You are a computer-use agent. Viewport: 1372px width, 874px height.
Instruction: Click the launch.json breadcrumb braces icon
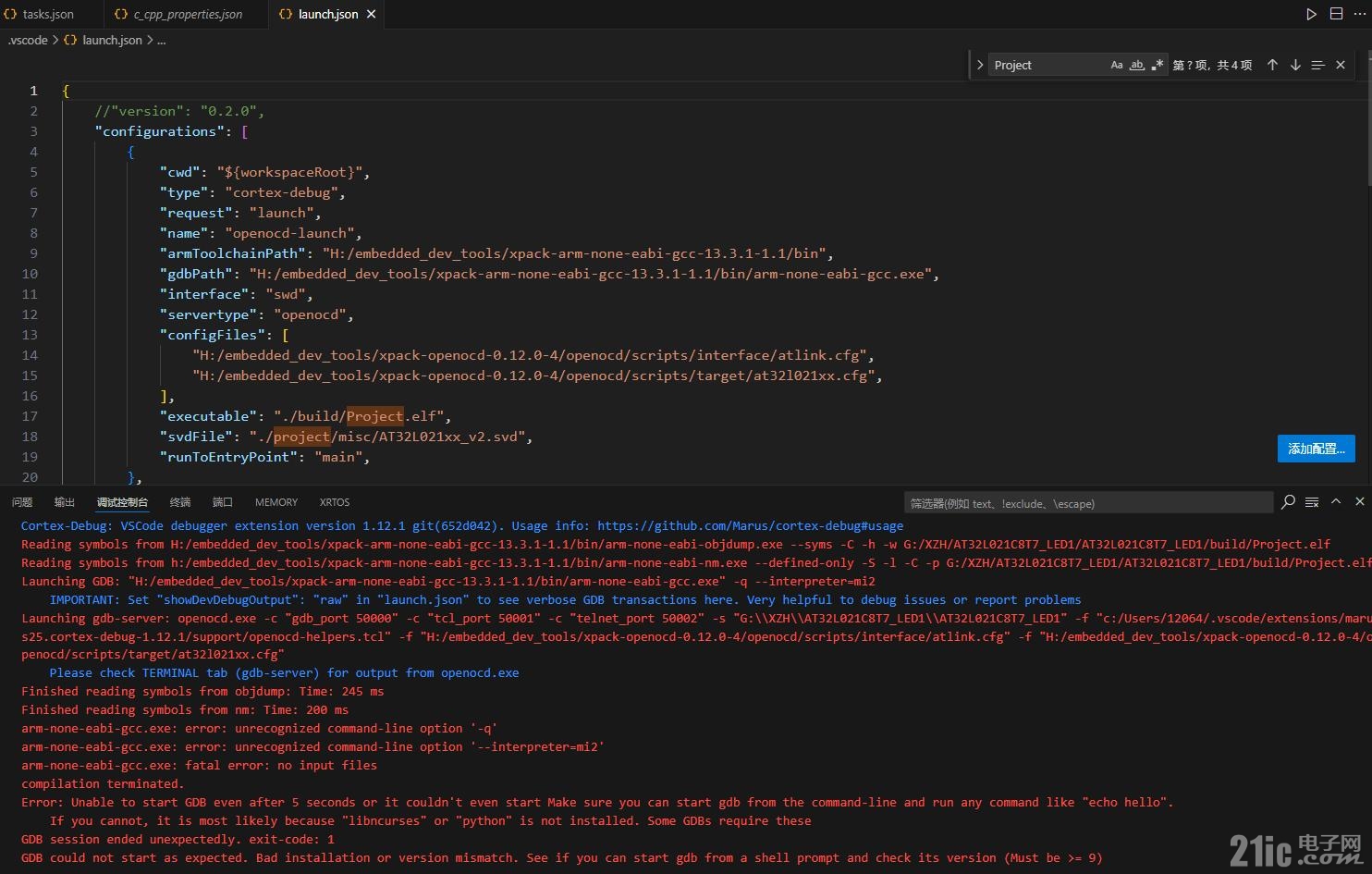(x=70, y=40)
